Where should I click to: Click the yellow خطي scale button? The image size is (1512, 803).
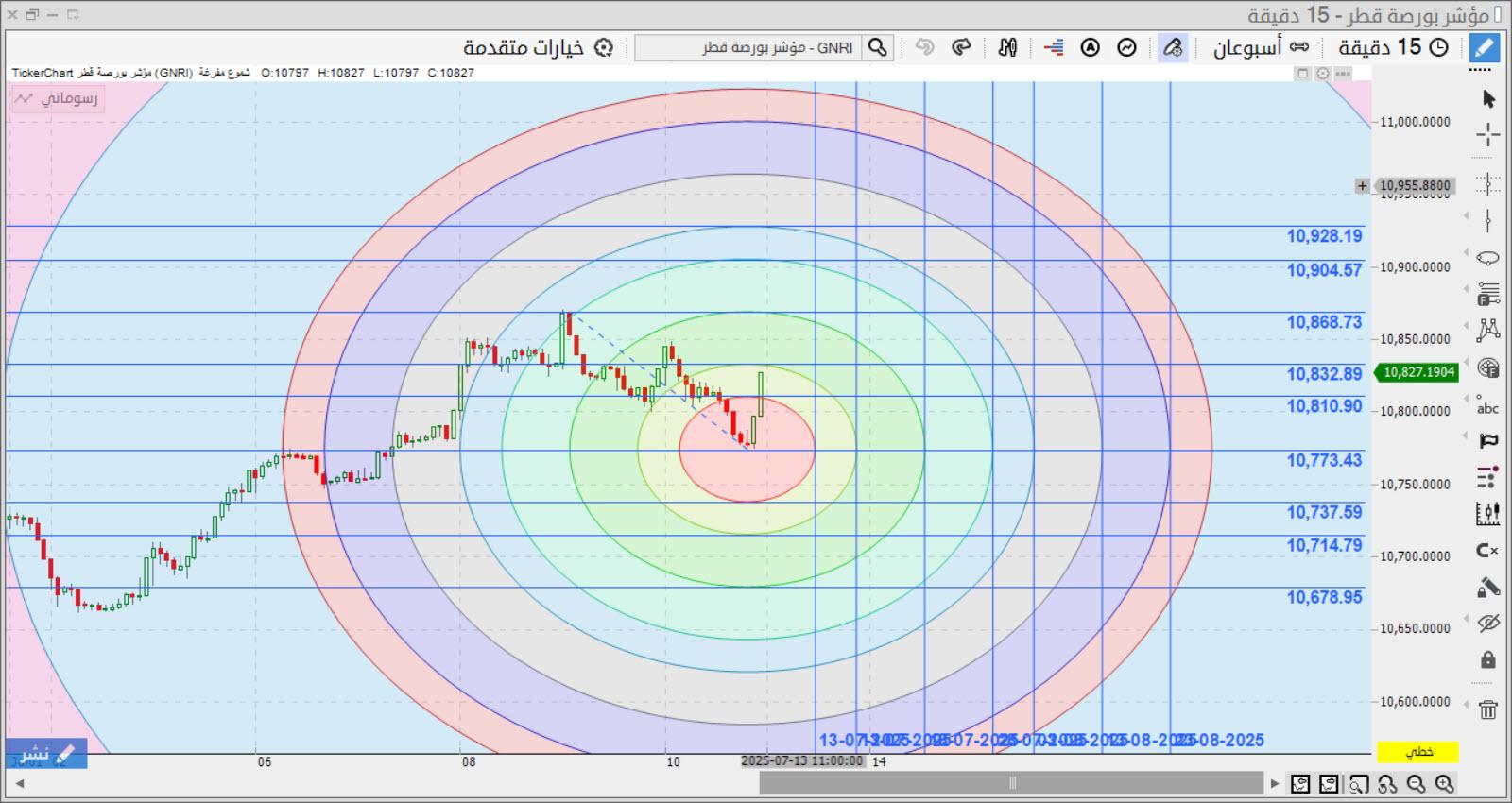point(1417,752)
